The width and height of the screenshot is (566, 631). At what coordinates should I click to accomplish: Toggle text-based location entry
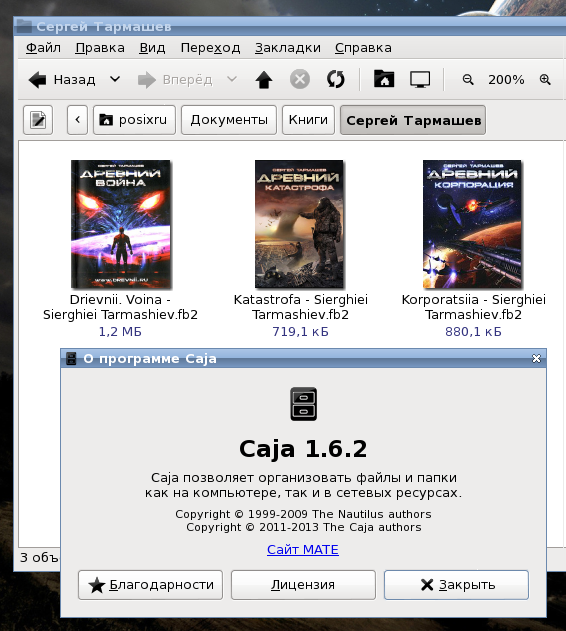point(38,120)
